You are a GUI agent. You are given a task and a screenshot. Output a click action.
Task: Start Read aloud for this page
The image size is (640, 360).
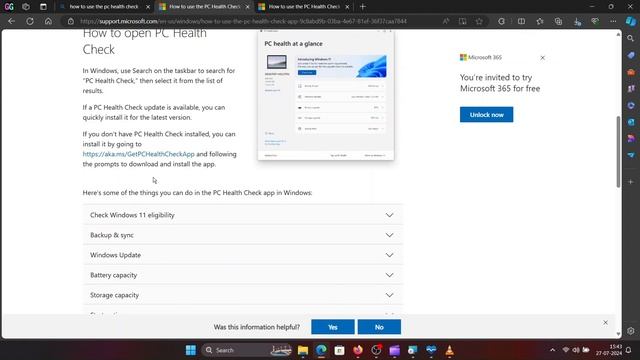[x=446, y=21]
